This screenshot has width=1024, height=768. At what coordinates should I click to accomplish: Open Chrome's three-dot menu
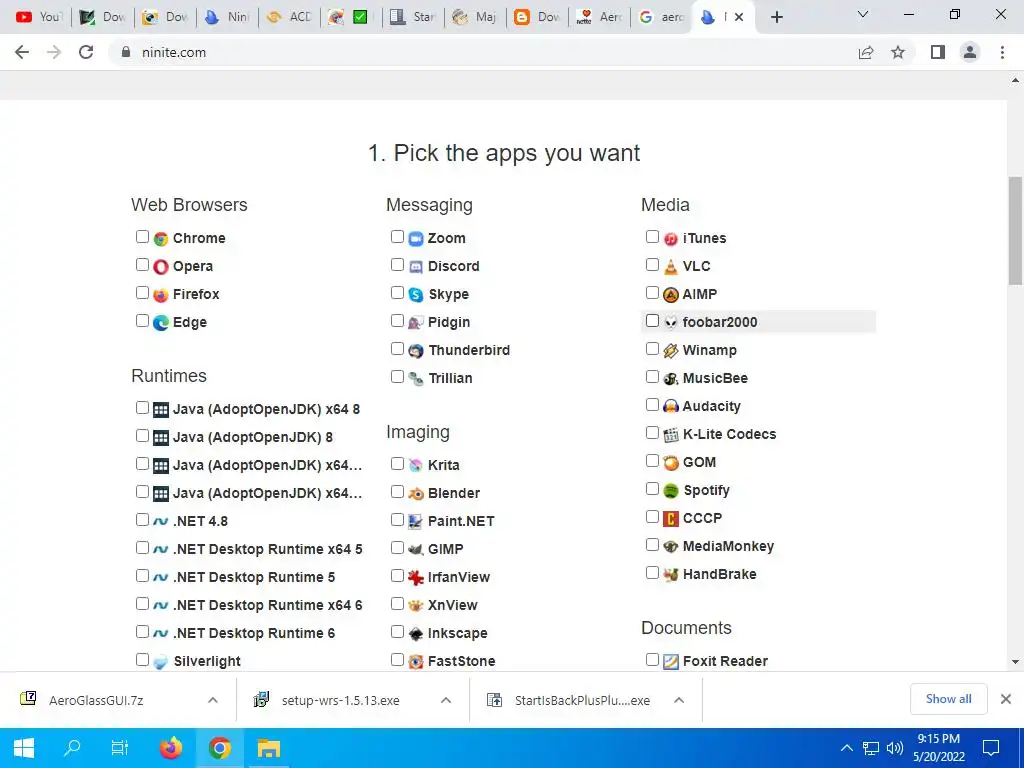coord(1002,52)
